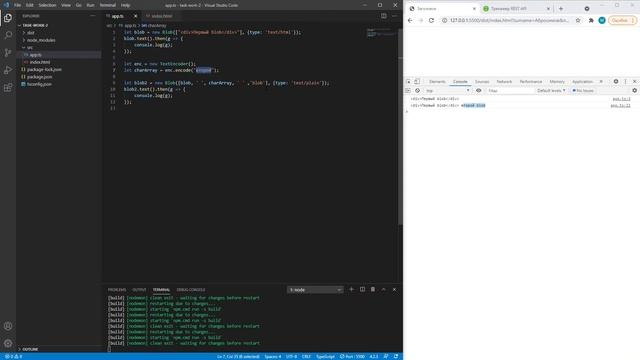The height and width of the screenshot is (360, 640).
Task: Open index.html in the Explorer tree
Action: coord(40,62)
